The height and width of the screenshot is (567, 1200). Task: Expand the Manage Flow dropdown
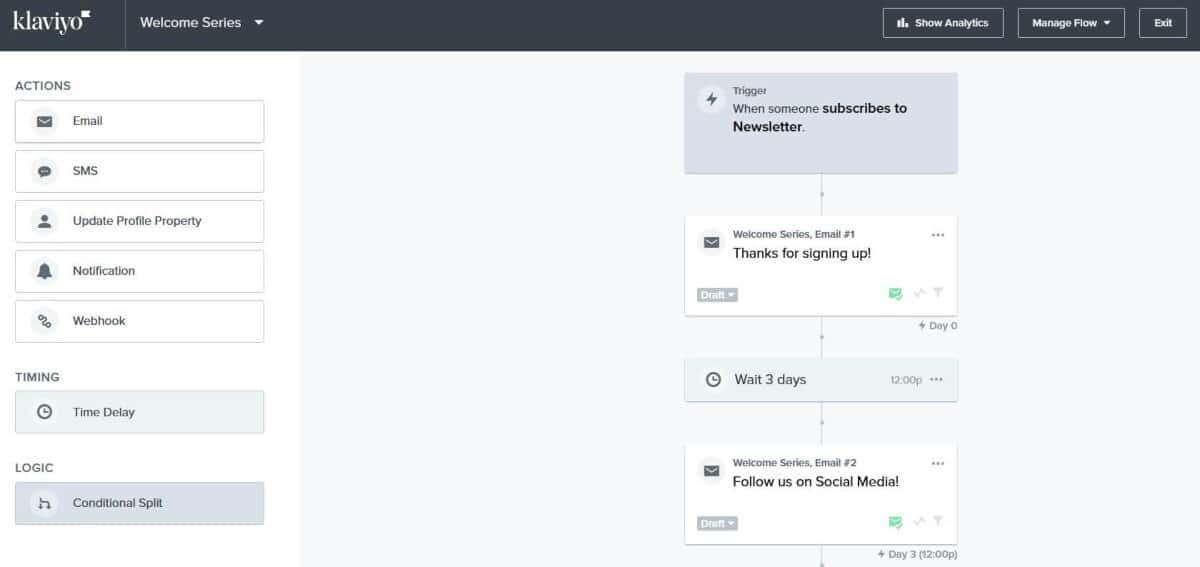(x=1071, y=23)
